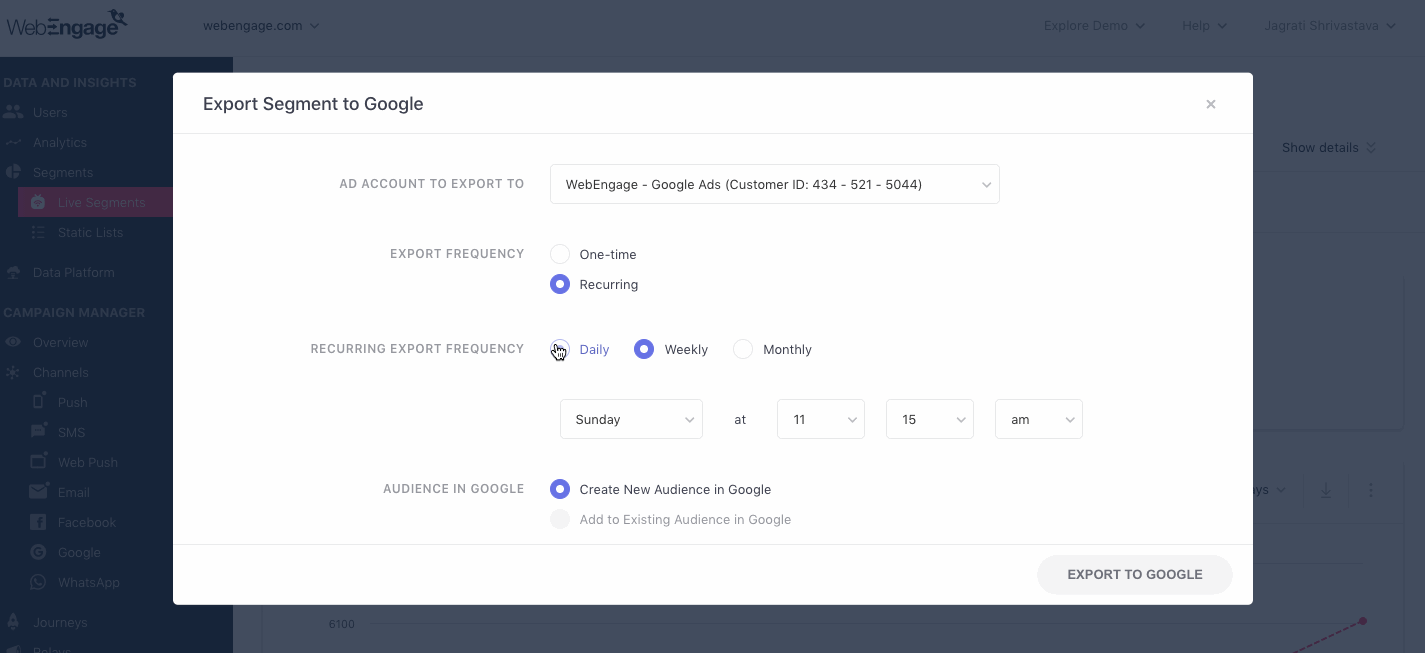Expand Show details
Image resolution: width=1425 pixels, height=653 pixels.
pos(1329,147)
